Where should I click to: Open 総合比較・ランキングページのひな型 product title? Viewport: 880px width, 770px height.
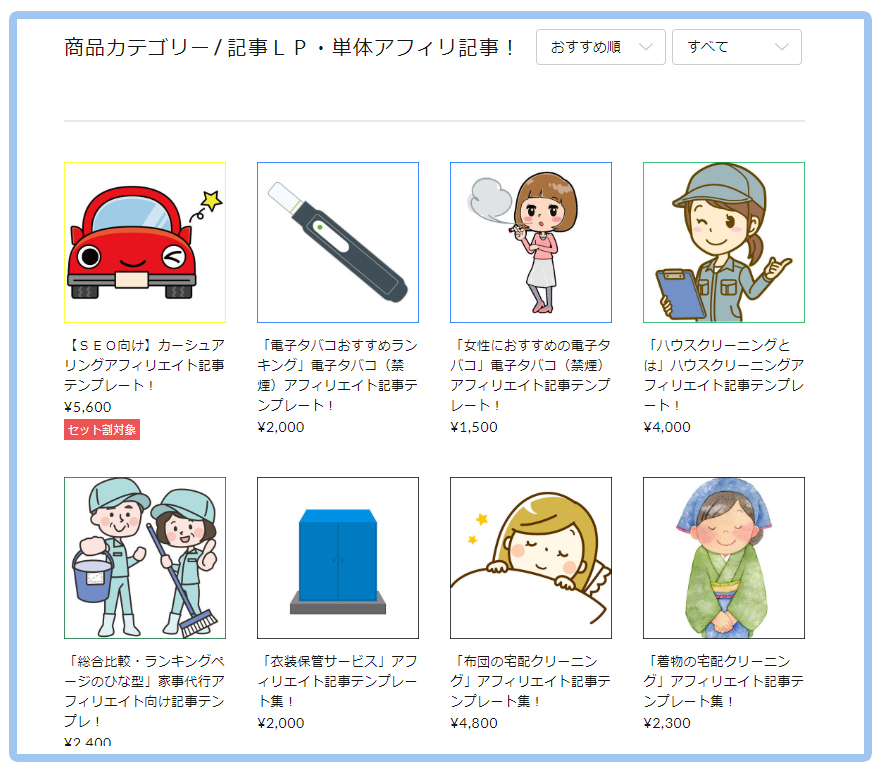pyautogui.click(x=145, y=691)
